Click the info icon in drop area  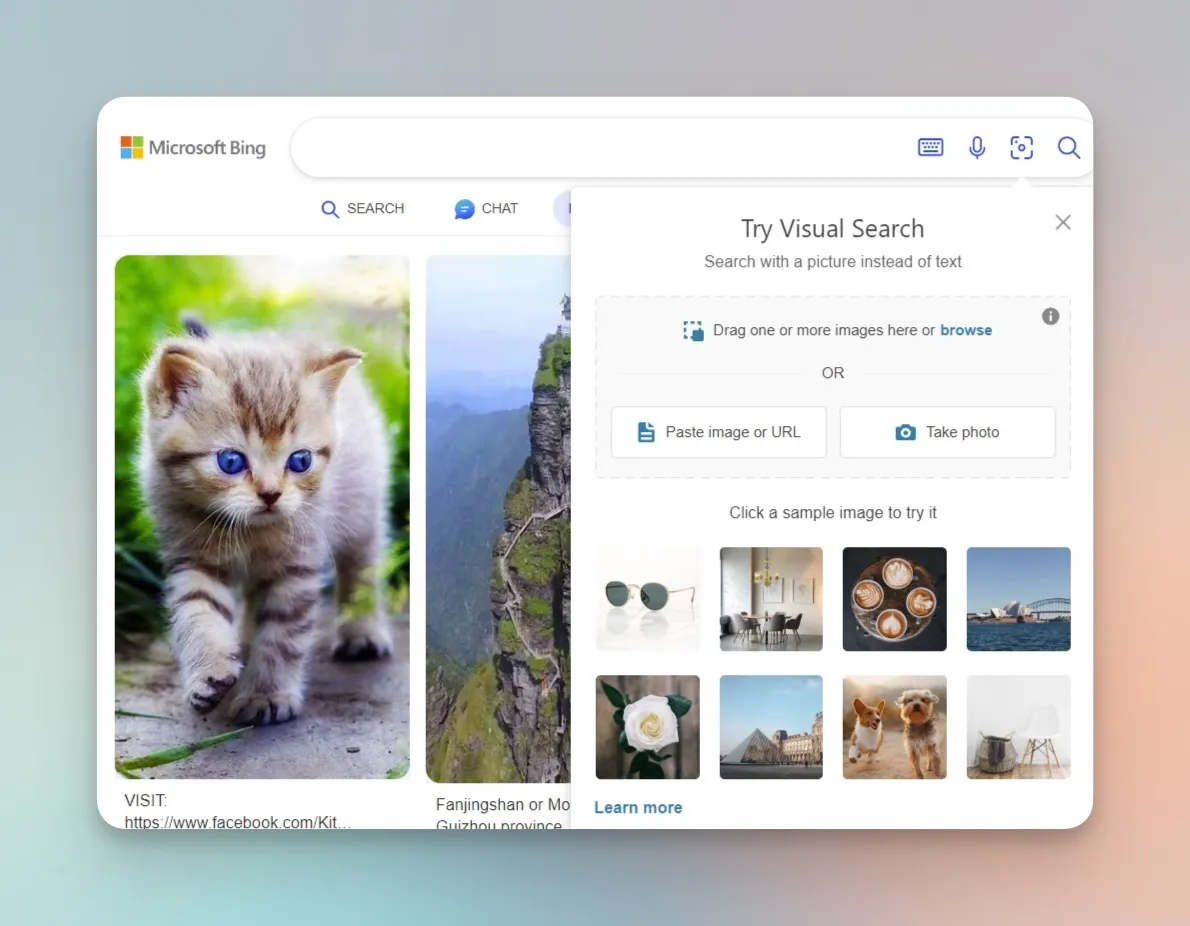[x=1050, y=317]
